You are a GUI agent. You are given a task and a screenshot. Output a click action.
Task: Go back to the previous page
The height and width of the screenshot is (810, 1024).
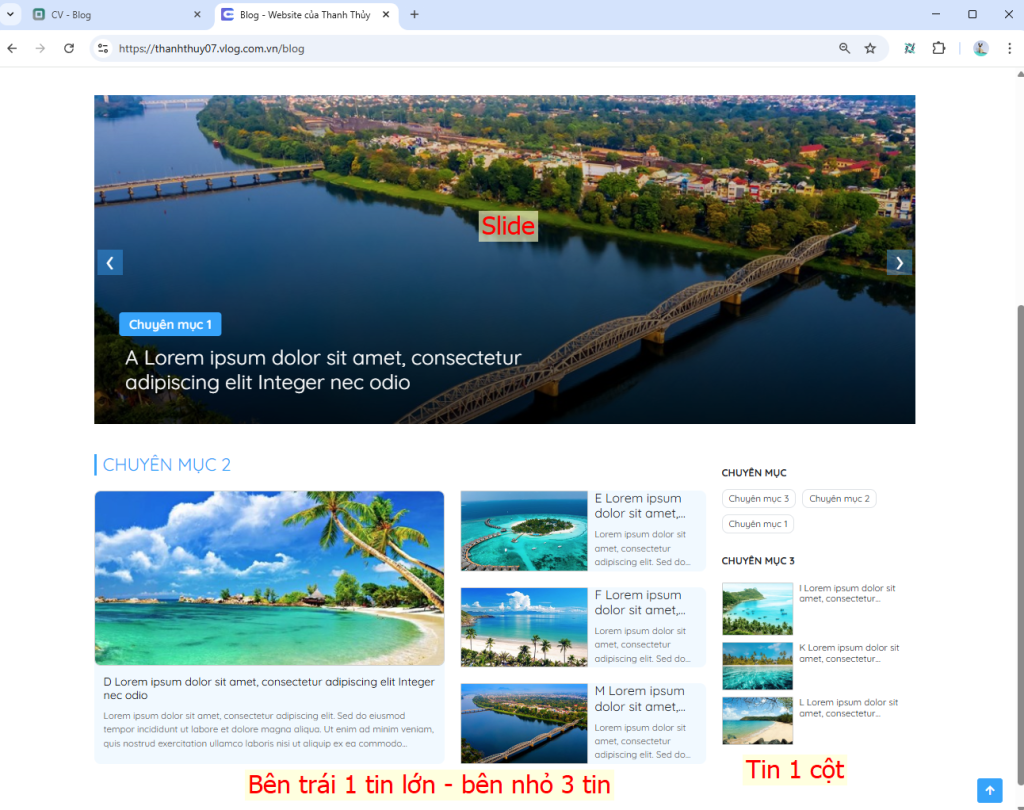12,48
